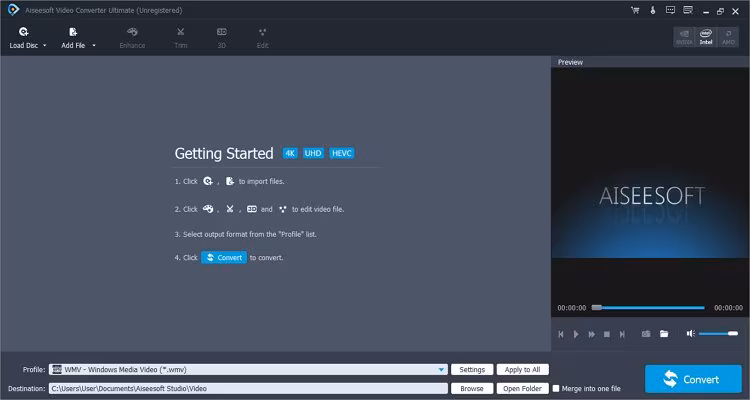Click the Destination path field

pos(248,389)
